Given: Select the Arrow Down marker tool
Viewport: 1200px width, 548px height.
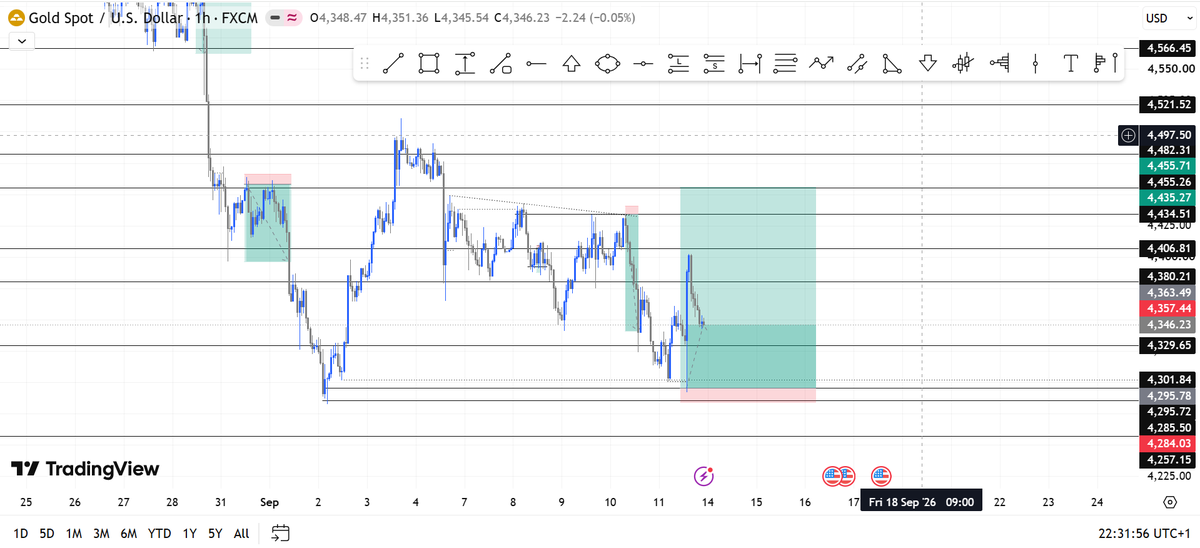Looking at the screenshot, I should [928, 64].
